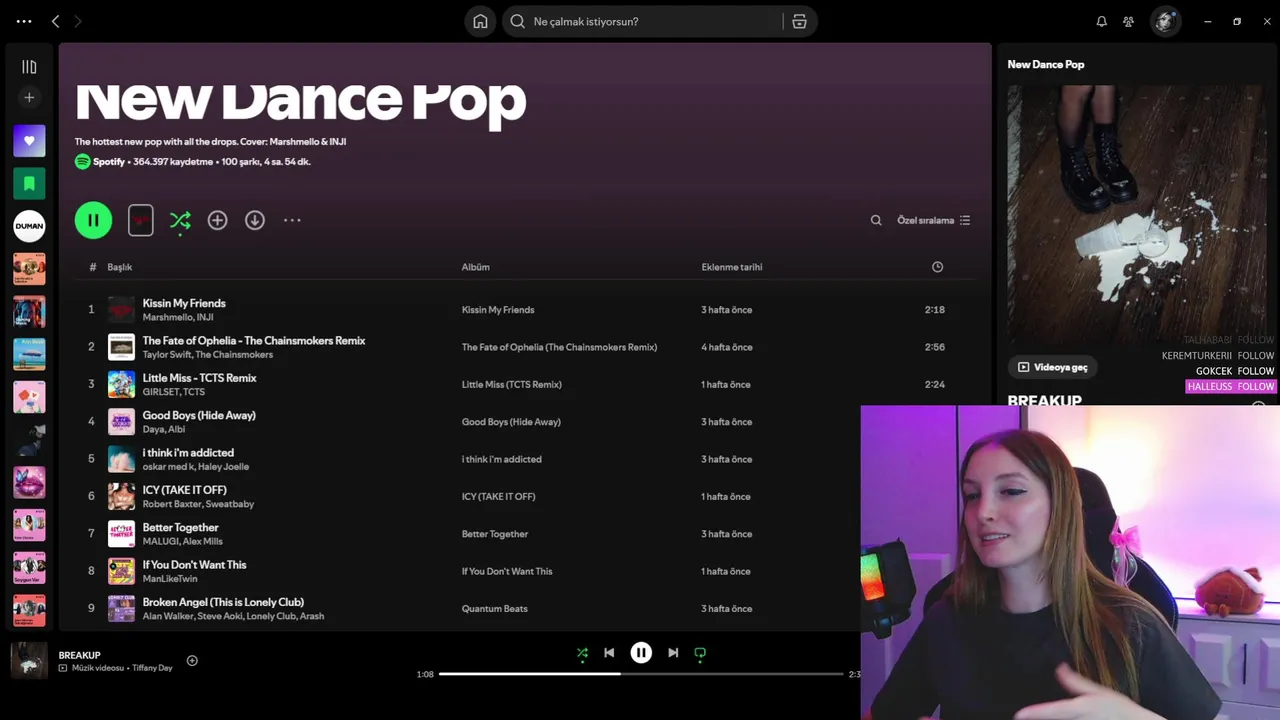This screenshot has width=1280, height=720.
Task: Open the DUMAN artist in sidebar
Action: [29, 226]
